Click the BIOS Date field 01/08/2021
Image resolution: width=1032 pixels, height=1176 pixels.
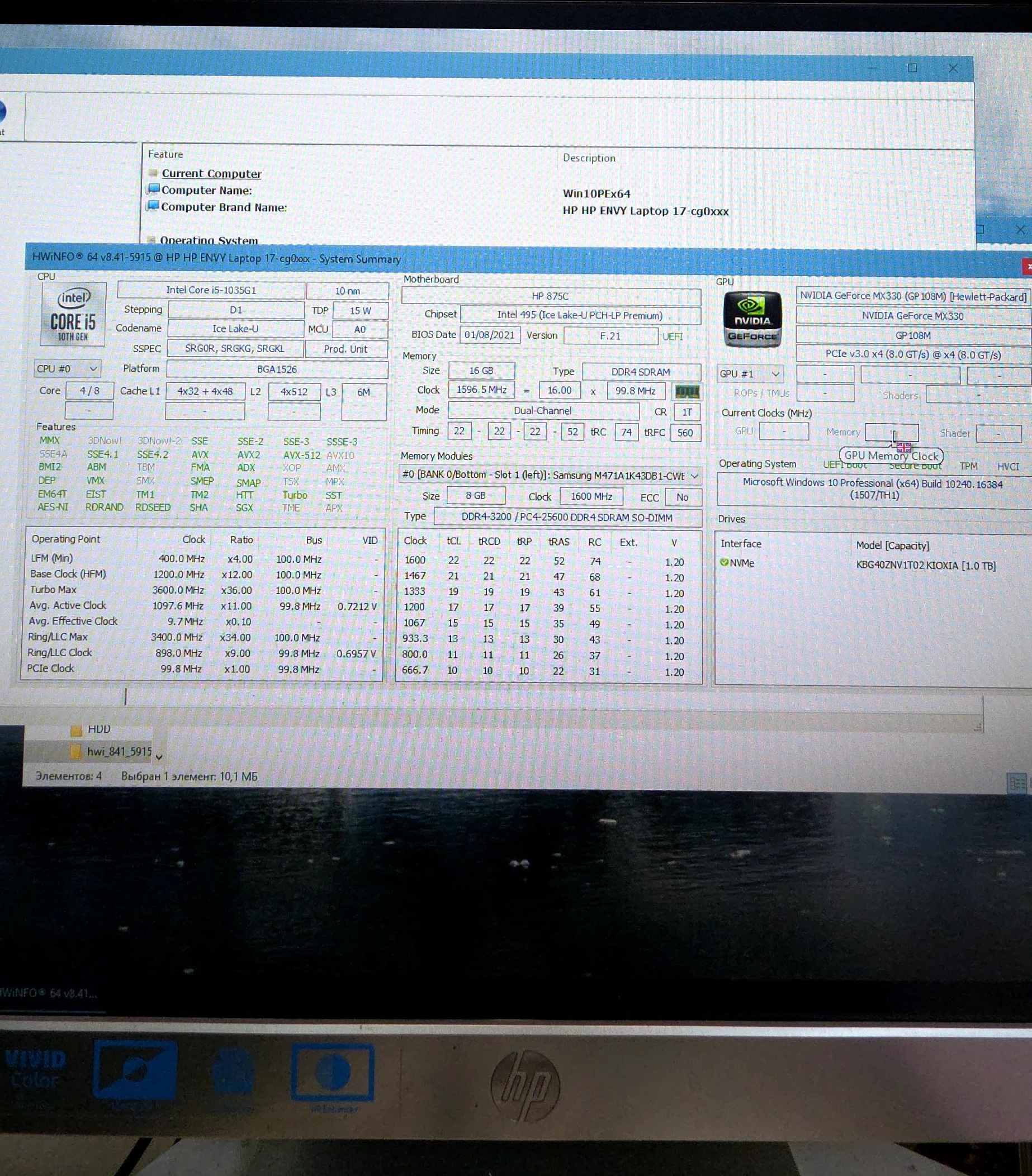pos(490,335)
